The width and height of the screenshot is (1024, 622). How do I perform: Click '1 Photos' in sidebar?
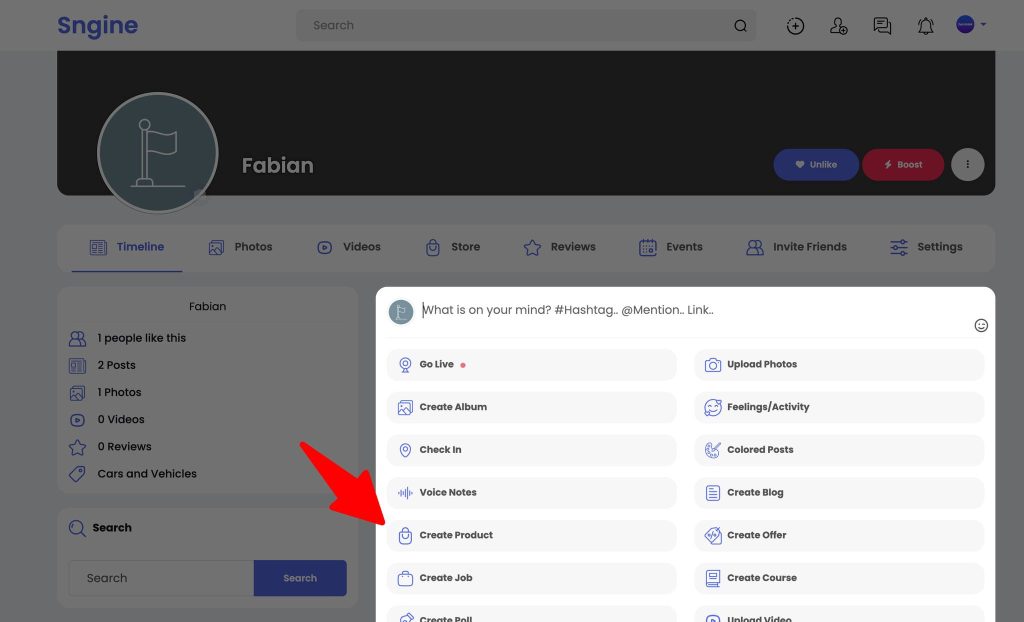click(x=120, y=392)
